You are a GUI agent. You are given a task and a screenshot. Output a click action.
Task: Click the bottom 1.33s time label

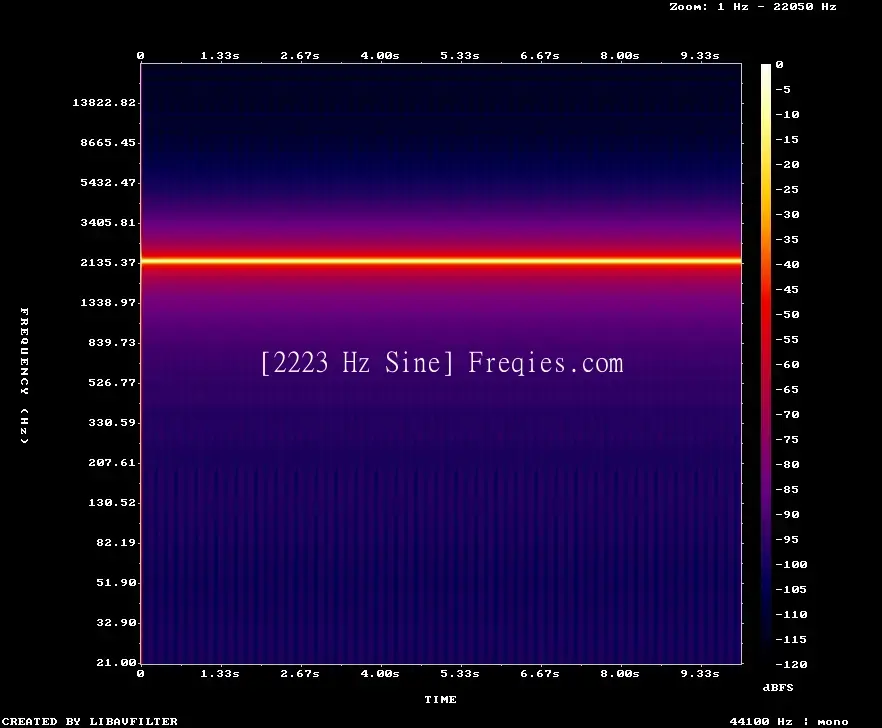tap(220, 673)
